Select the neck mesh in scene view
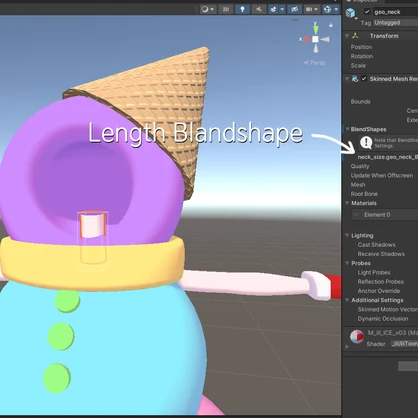Image resolution: width=418 pixels, height=418 pixels. [92, 225]
